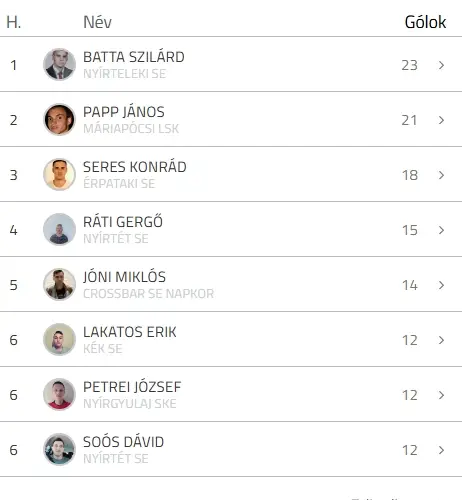Click the Név column header
The width and height of the screenshot is (462, 500).
[x=97, y=22]
